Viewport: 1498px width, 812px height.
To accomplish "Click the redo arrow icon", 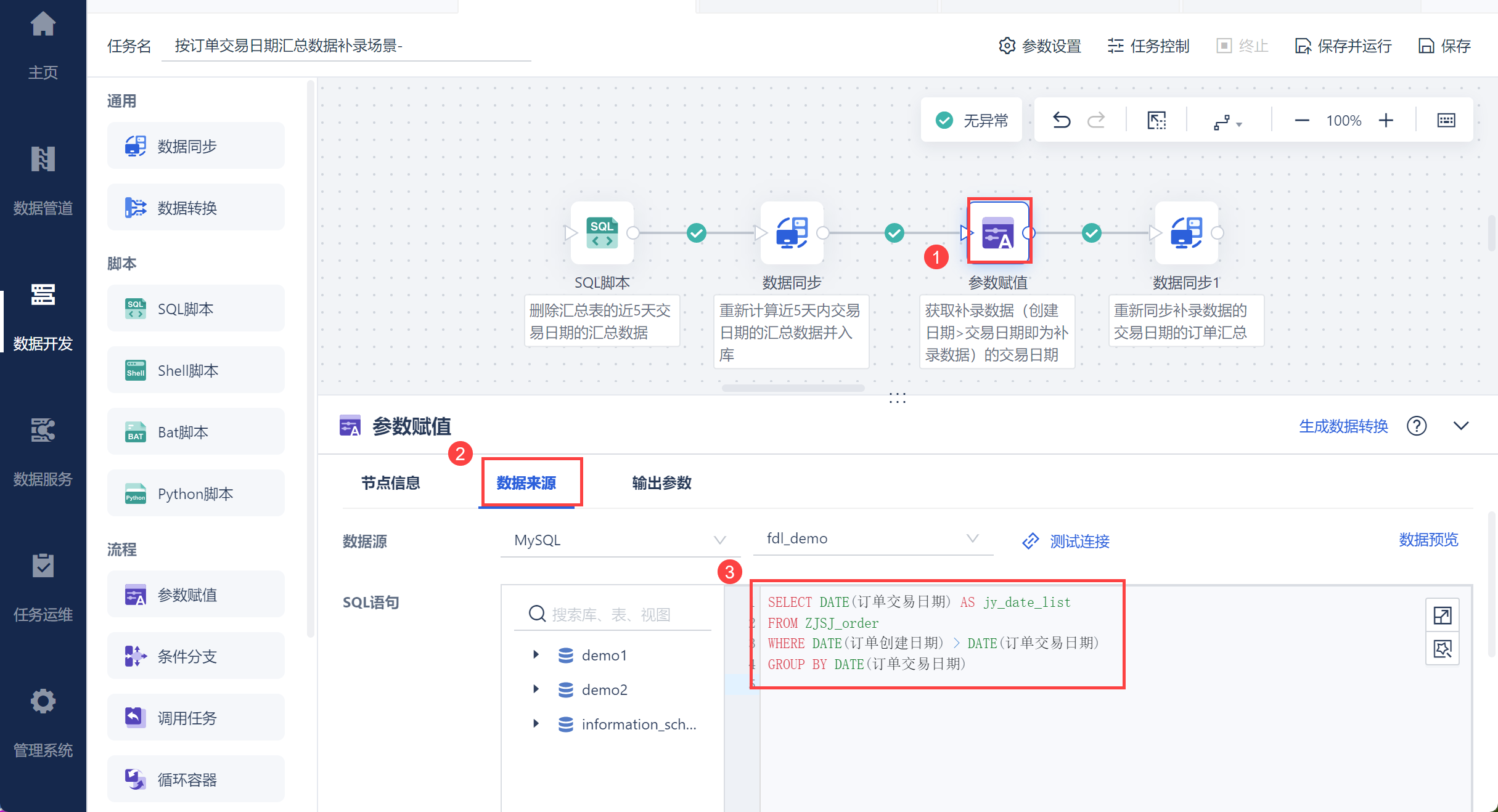I will [x=1096, y=120].
